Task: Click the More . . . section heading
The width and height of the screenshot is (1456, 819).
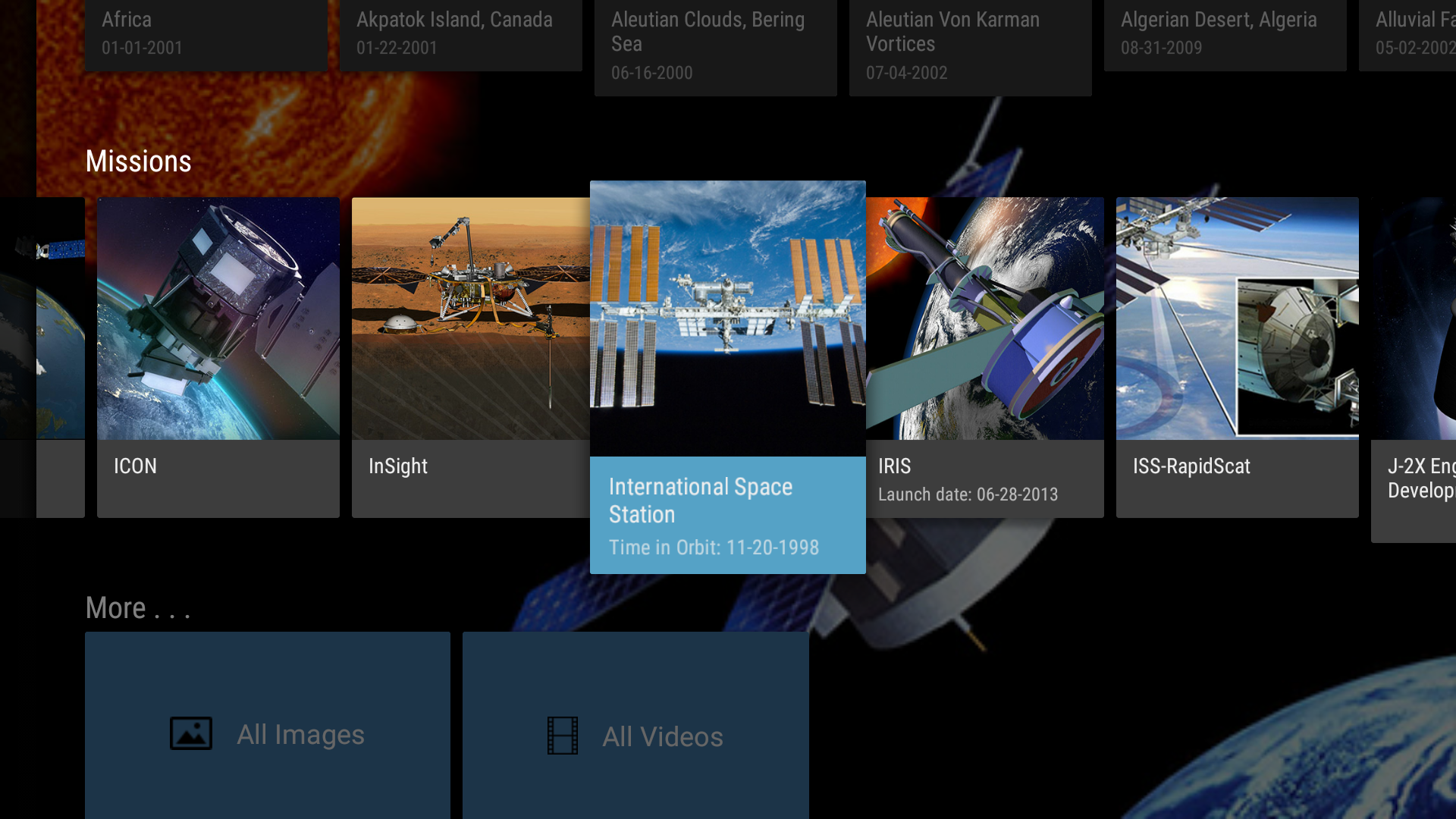Action: click(x=138, y=607)
